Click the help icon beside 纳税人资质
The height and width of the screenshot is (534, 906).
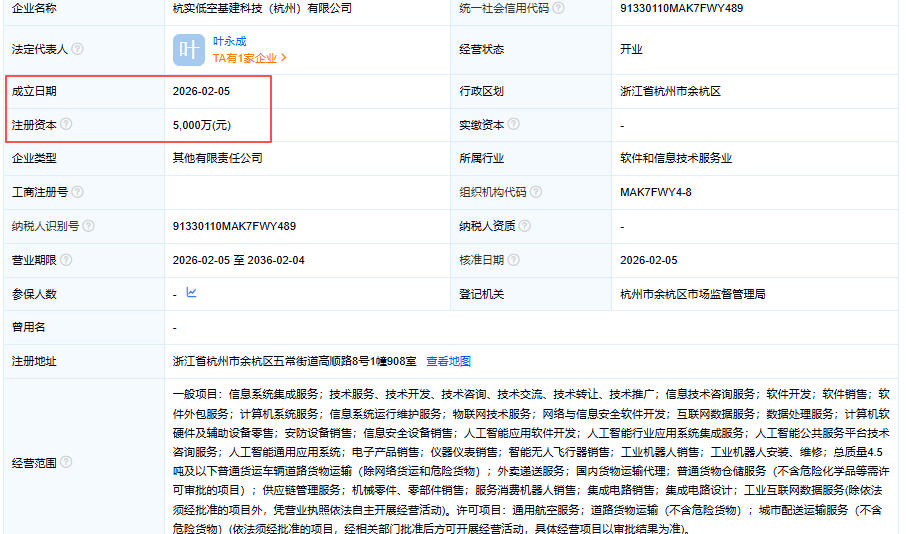524,226
